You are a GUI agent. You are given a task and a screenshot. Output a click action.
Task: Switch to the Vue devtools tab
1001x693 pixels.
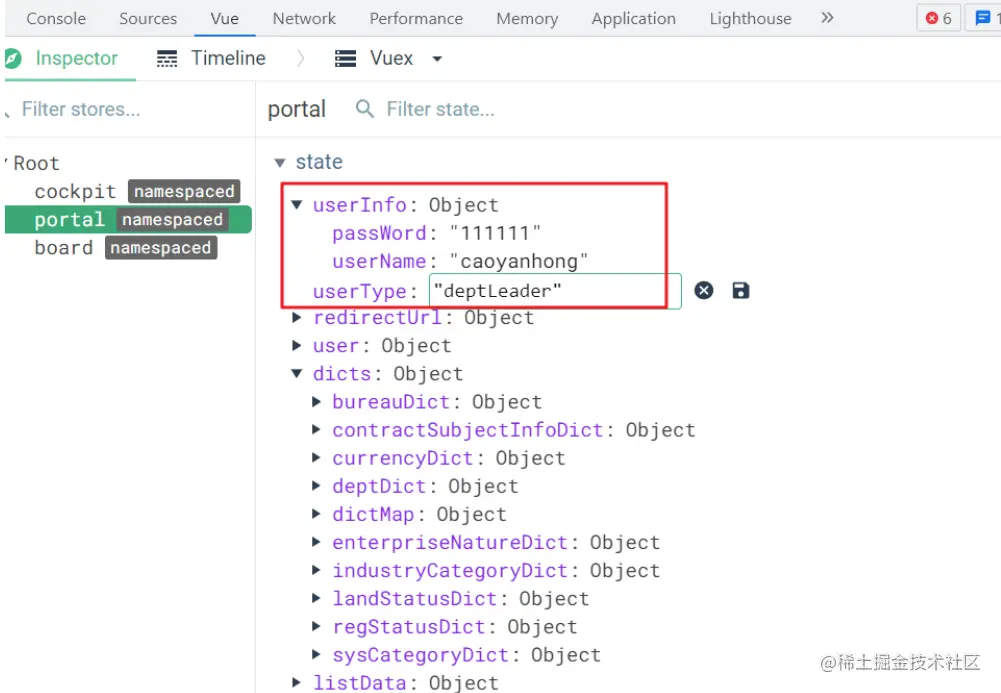[x=225, y=19]
